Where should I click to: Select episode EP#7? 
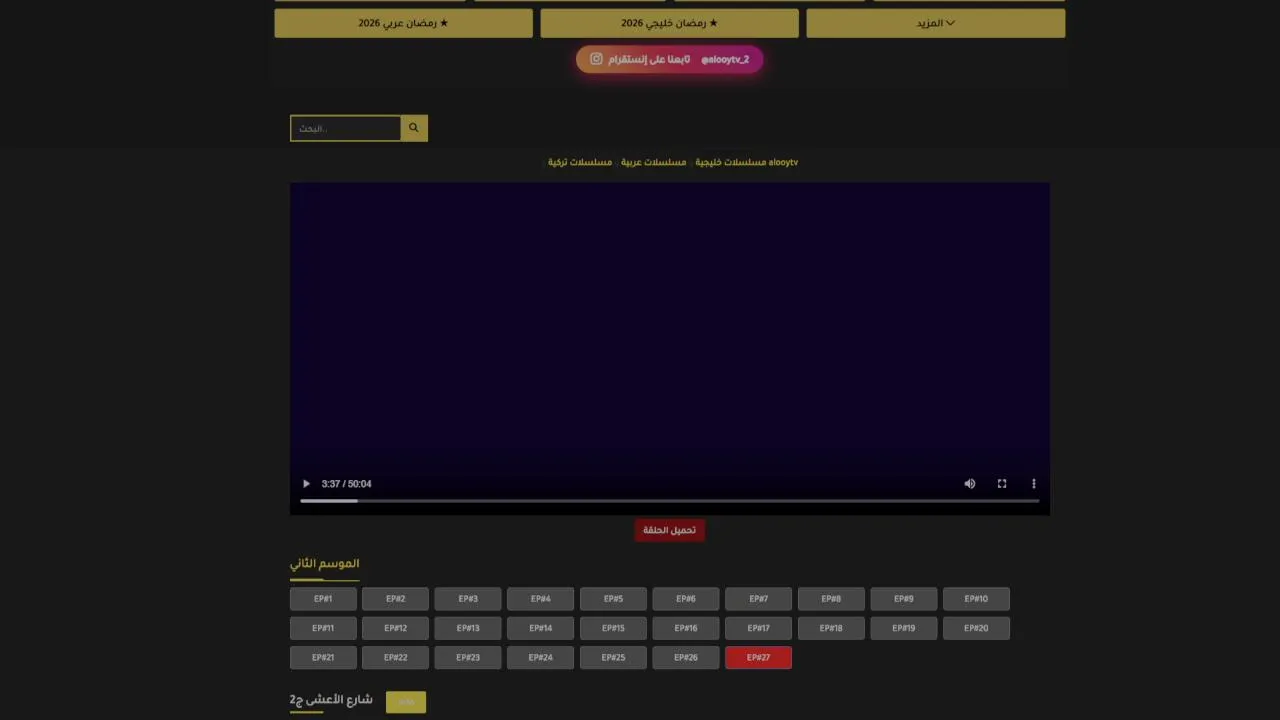[x=759, y=599]
